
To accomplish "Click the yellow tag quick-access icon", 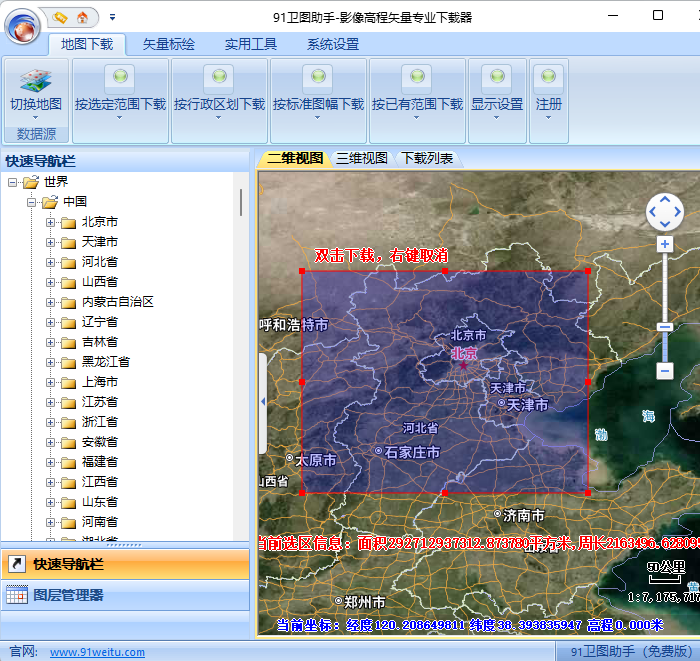I will coord(60,17).
